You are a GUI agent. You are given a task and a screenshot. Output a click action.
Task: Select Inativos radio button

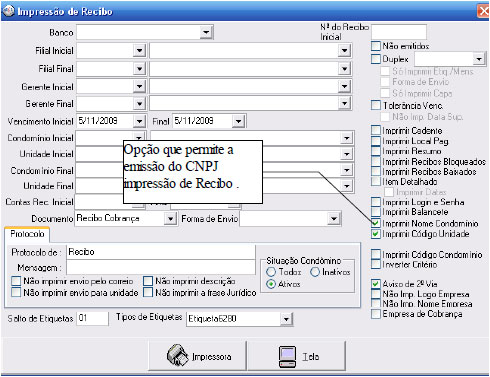coord(315,272)
